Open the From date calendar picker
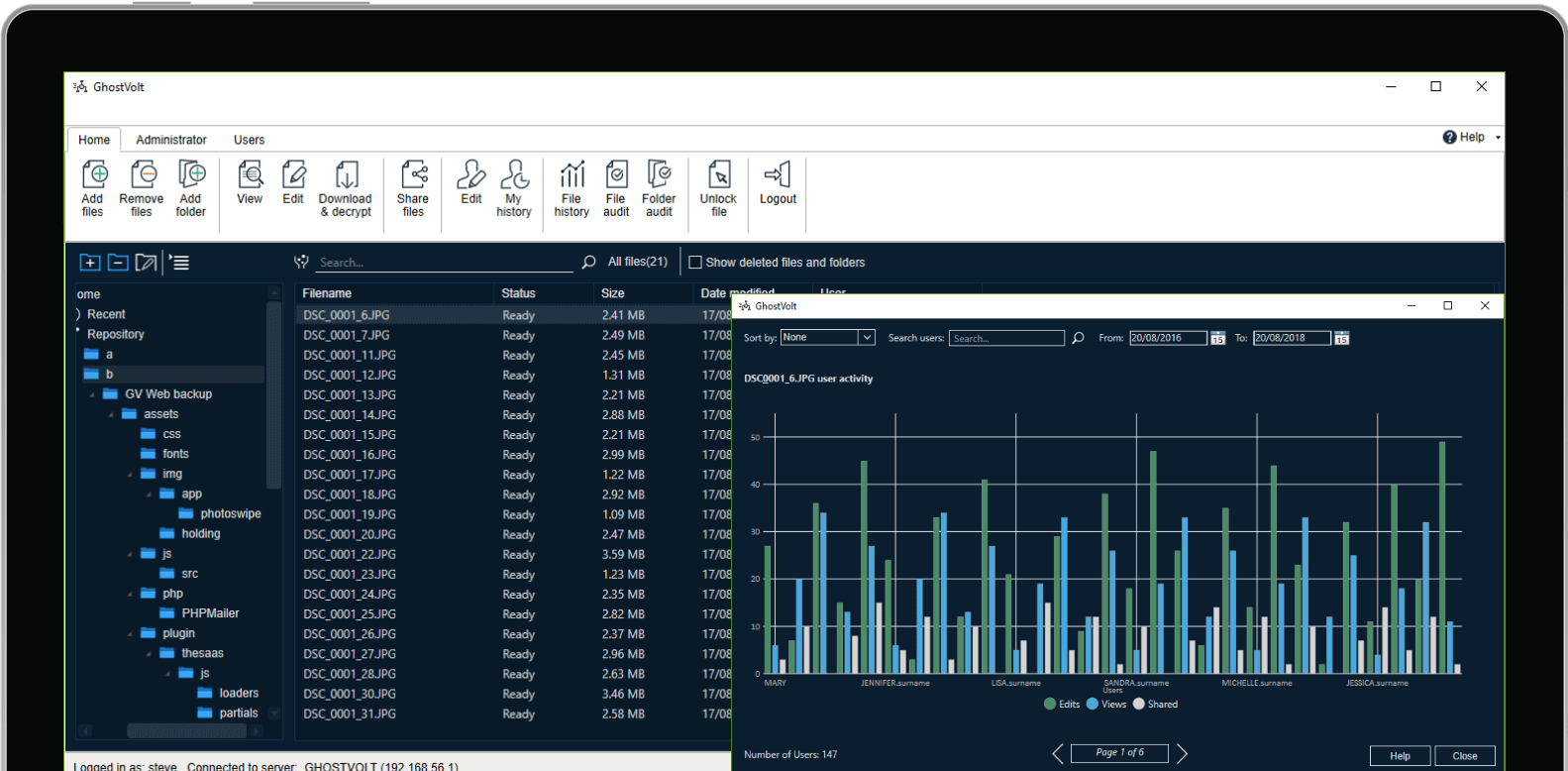The image size is (1568, 771). click(1217, 339)
